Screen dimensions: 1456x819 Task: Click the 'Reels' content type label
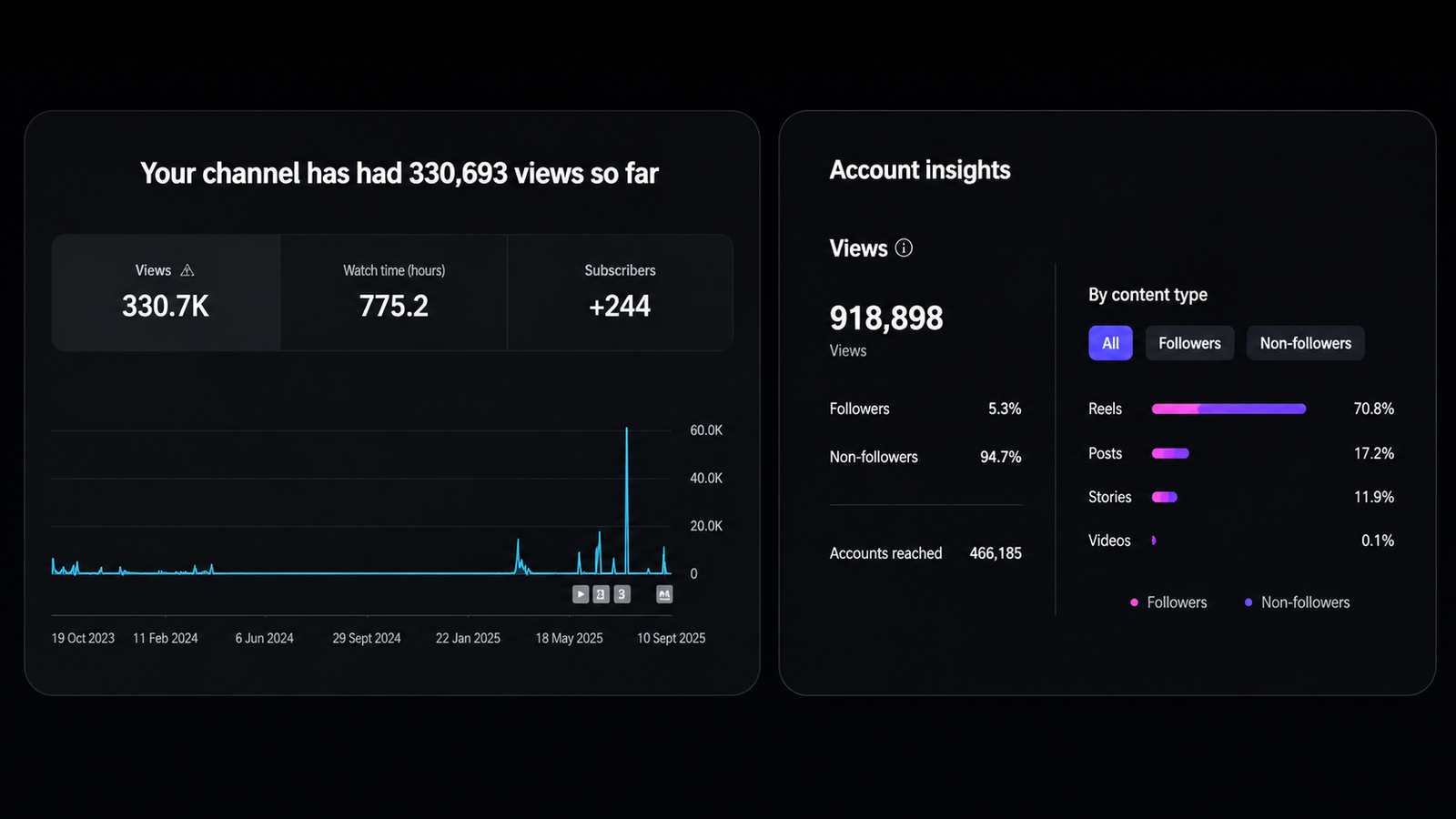click(x=1105, y=409)
